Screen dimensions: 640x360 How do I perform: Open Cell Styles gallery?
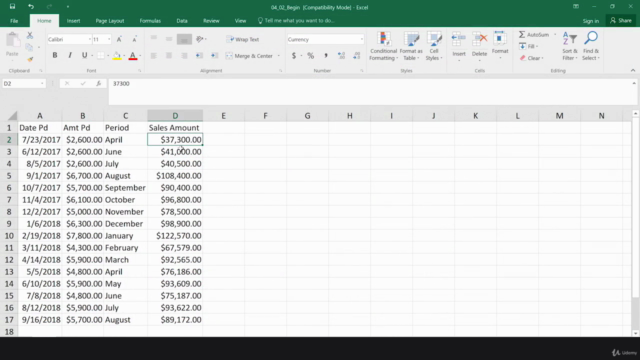pyautogui.click(x=433, y=47)
